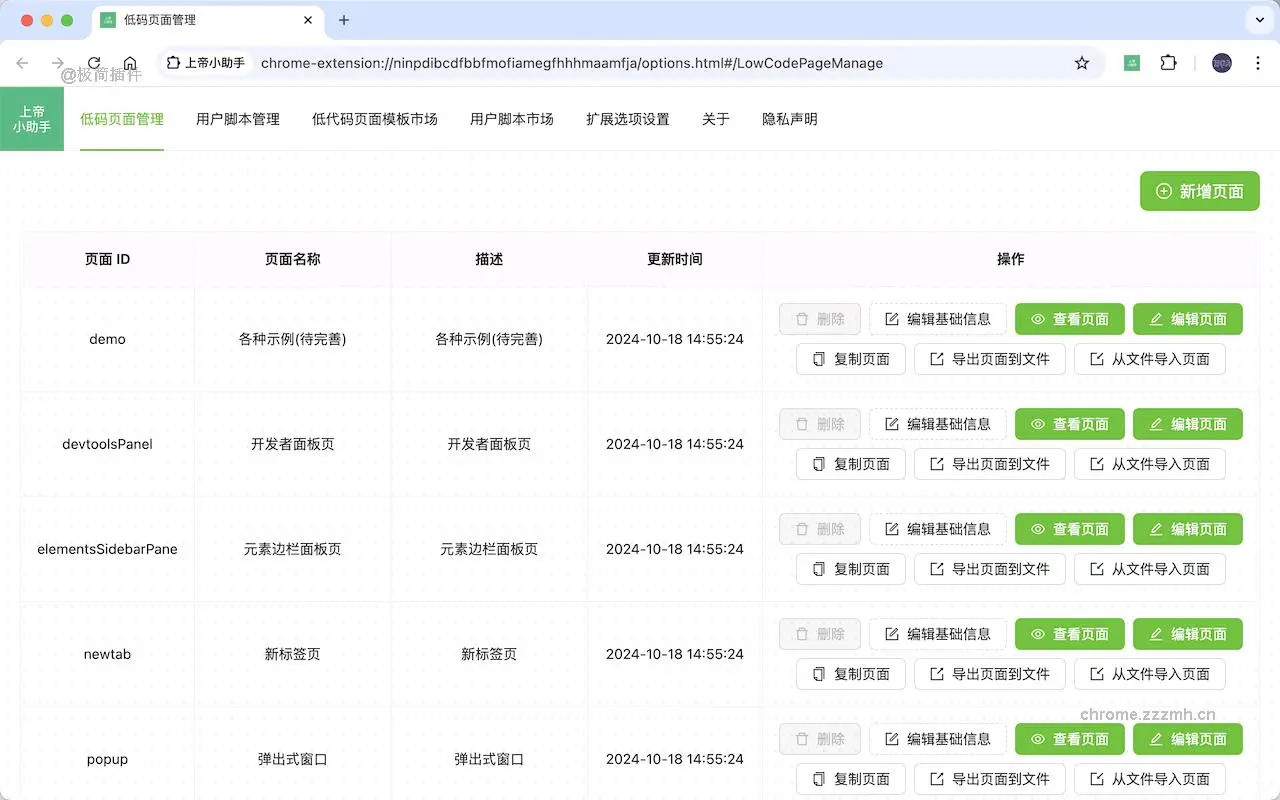Screen dimensions: 1280x800
Task: Open the browser Extensions puzzle icon
Action: 1169,62
